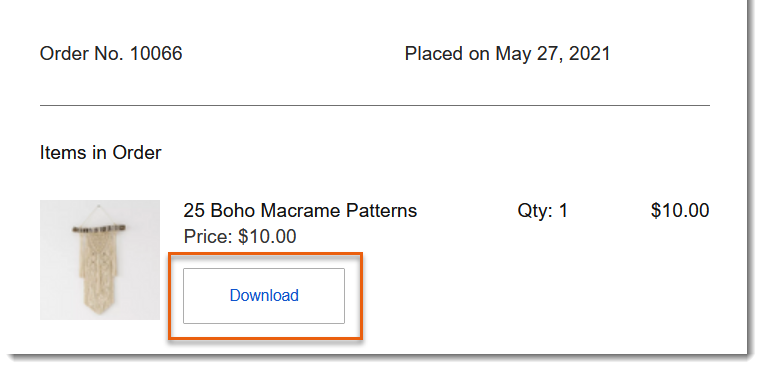This screenshot has height=369, width=762.
Task: Click the Qty: label
Action: [536, 211]
